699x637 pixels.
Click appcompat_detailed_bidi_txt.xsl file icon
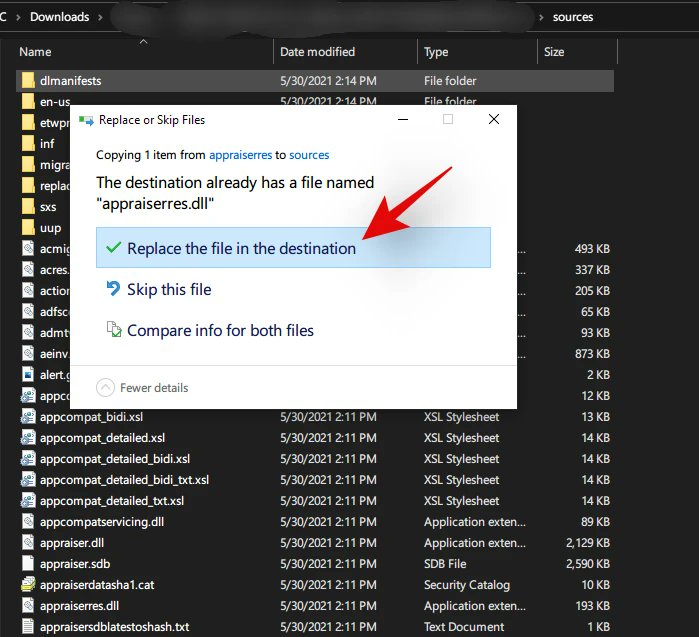pos(28,479)
